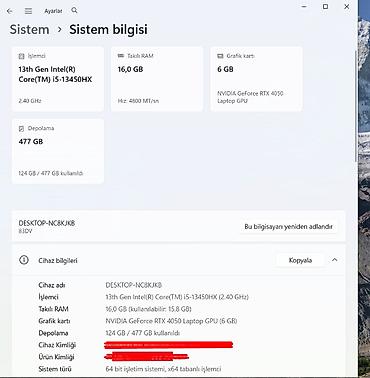Viewport: 370px width, 378px height.
Task: Click the Cihaz Kimliği label
Action: click(57, 345)
